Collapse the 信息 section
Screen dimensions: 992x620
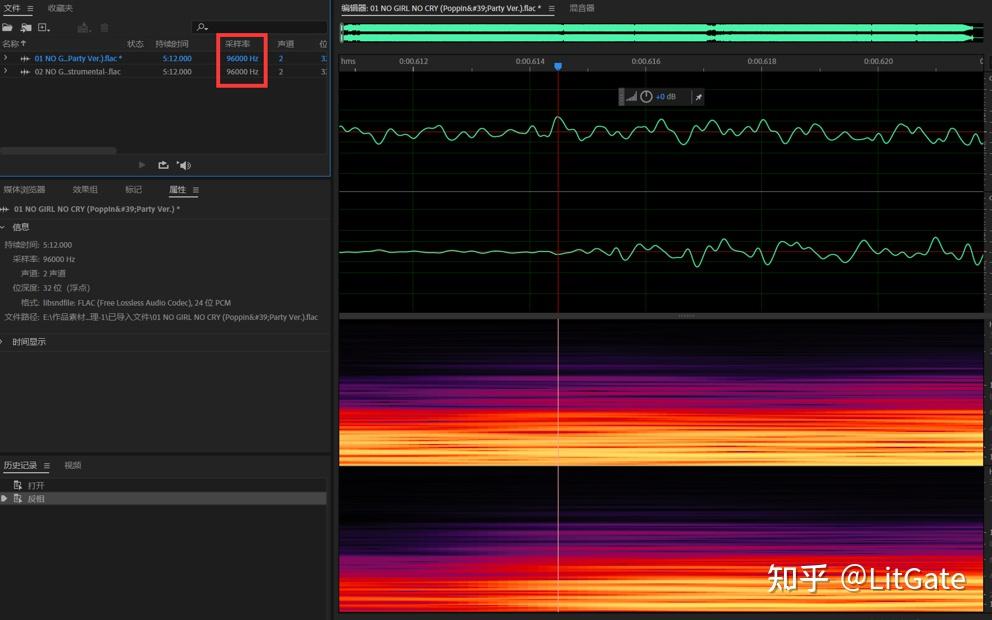point(3,227)
